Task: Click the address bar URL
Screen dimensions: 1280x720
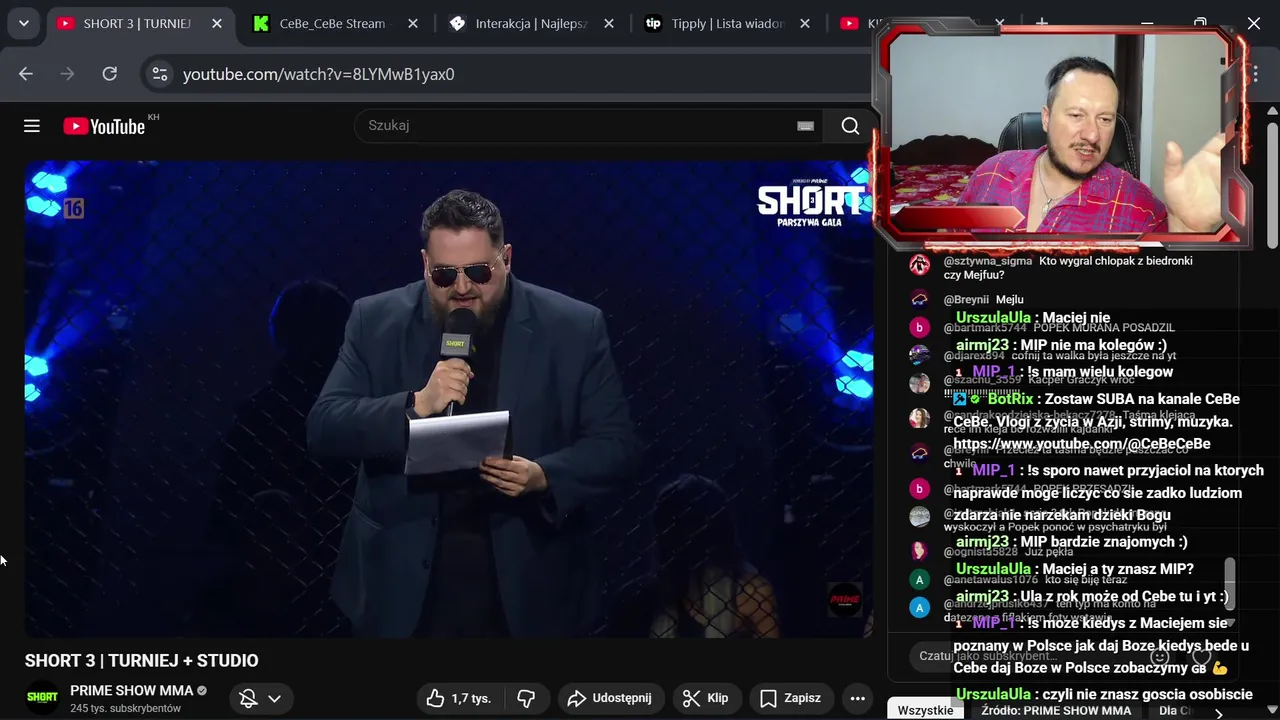Action: coord(318,74)
